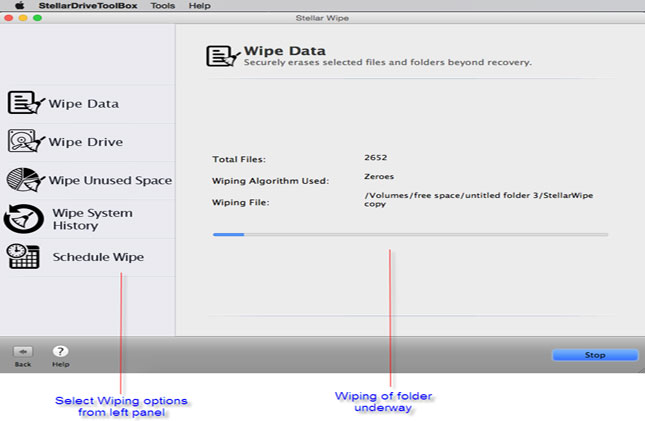Click the wiping file path text
The width and height of the screenshot is (645, 421).
point(478,200)
